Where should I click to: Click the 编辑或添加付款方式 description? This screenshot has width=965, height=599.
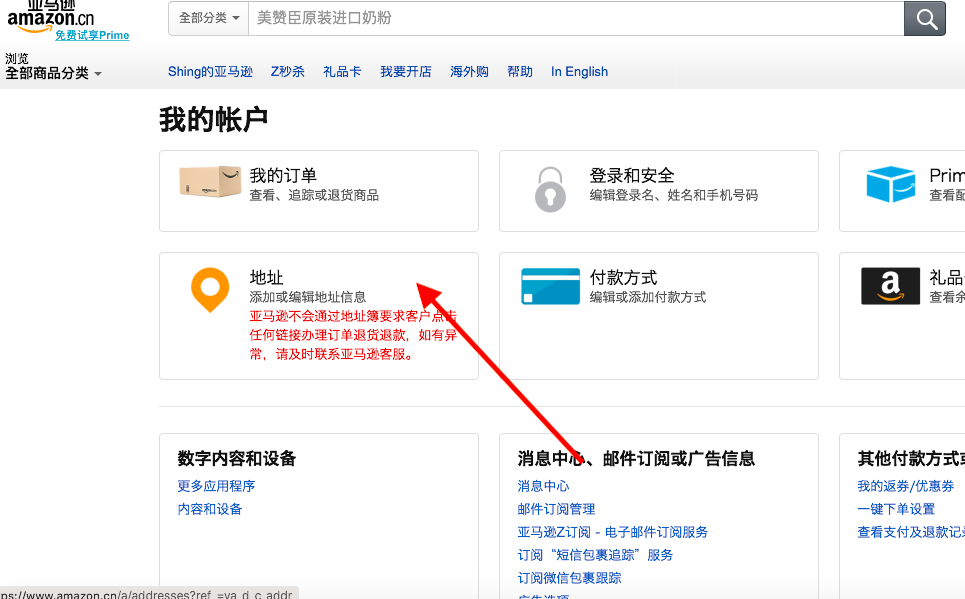click(647, 297)
